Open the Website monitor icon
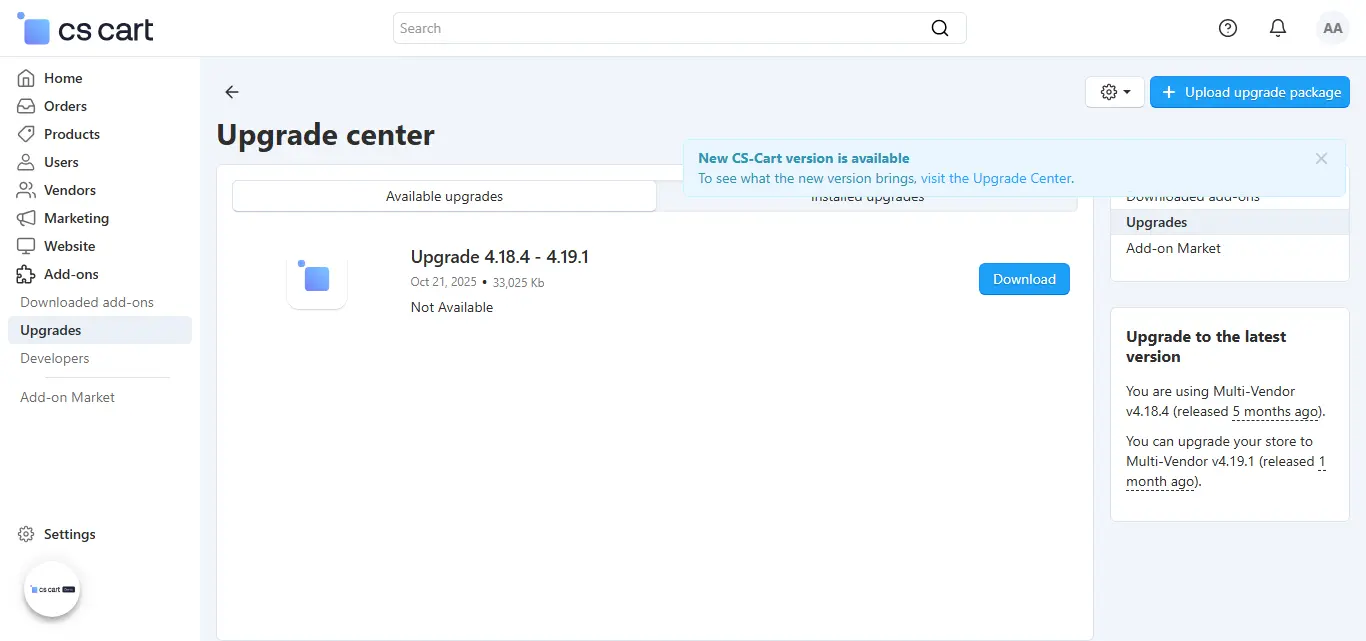This screenshot has width=1366, height=641. (27, 246)
